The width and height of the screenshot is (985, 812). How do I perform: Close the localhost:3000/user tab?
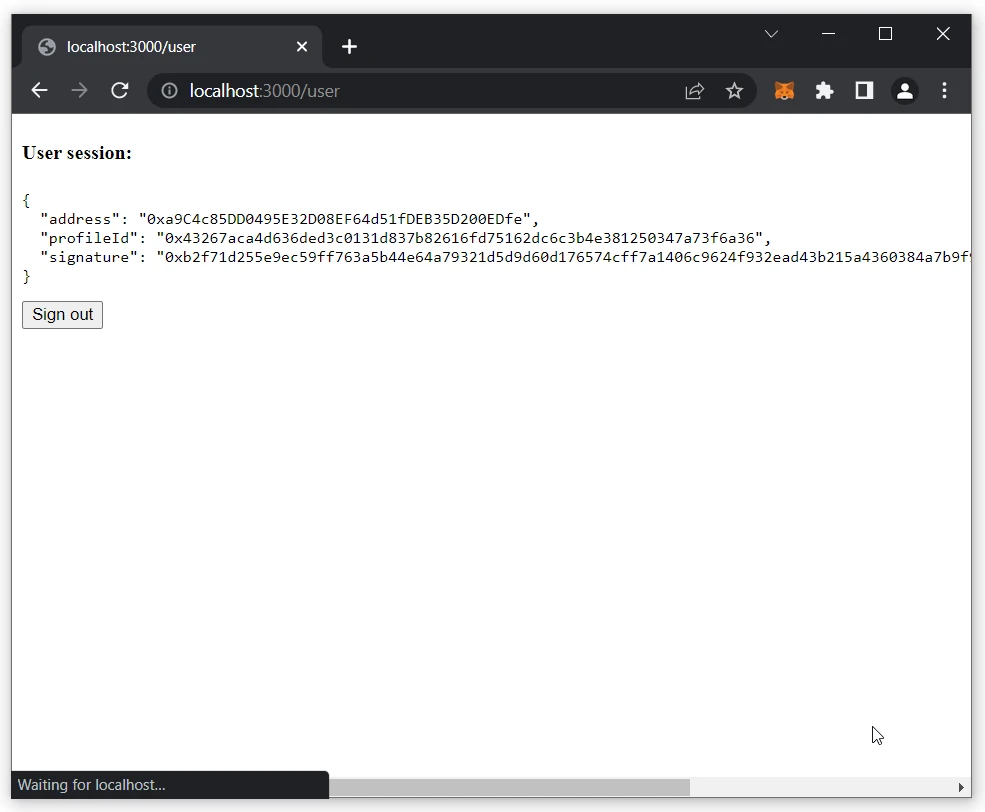(302, 47)
